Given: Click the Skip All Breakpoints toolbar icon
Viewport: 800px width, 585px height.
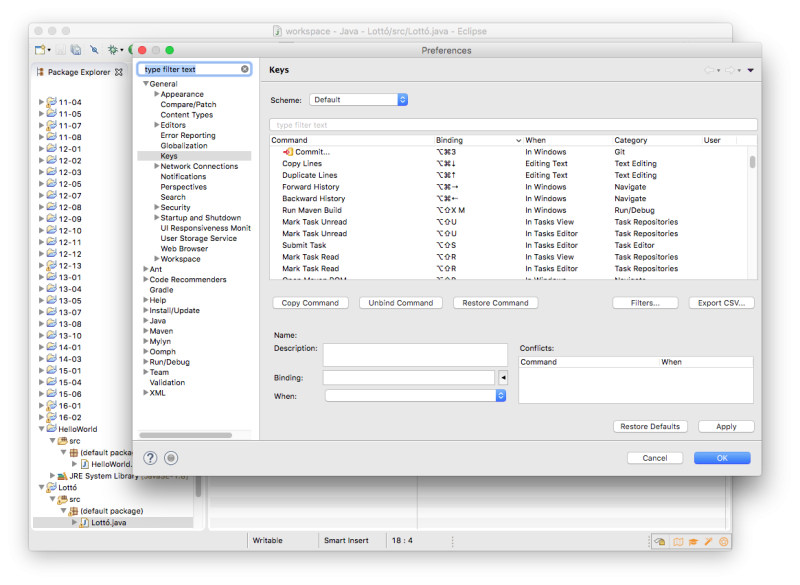Looking at the screenshot, I should tap(94, 50).
